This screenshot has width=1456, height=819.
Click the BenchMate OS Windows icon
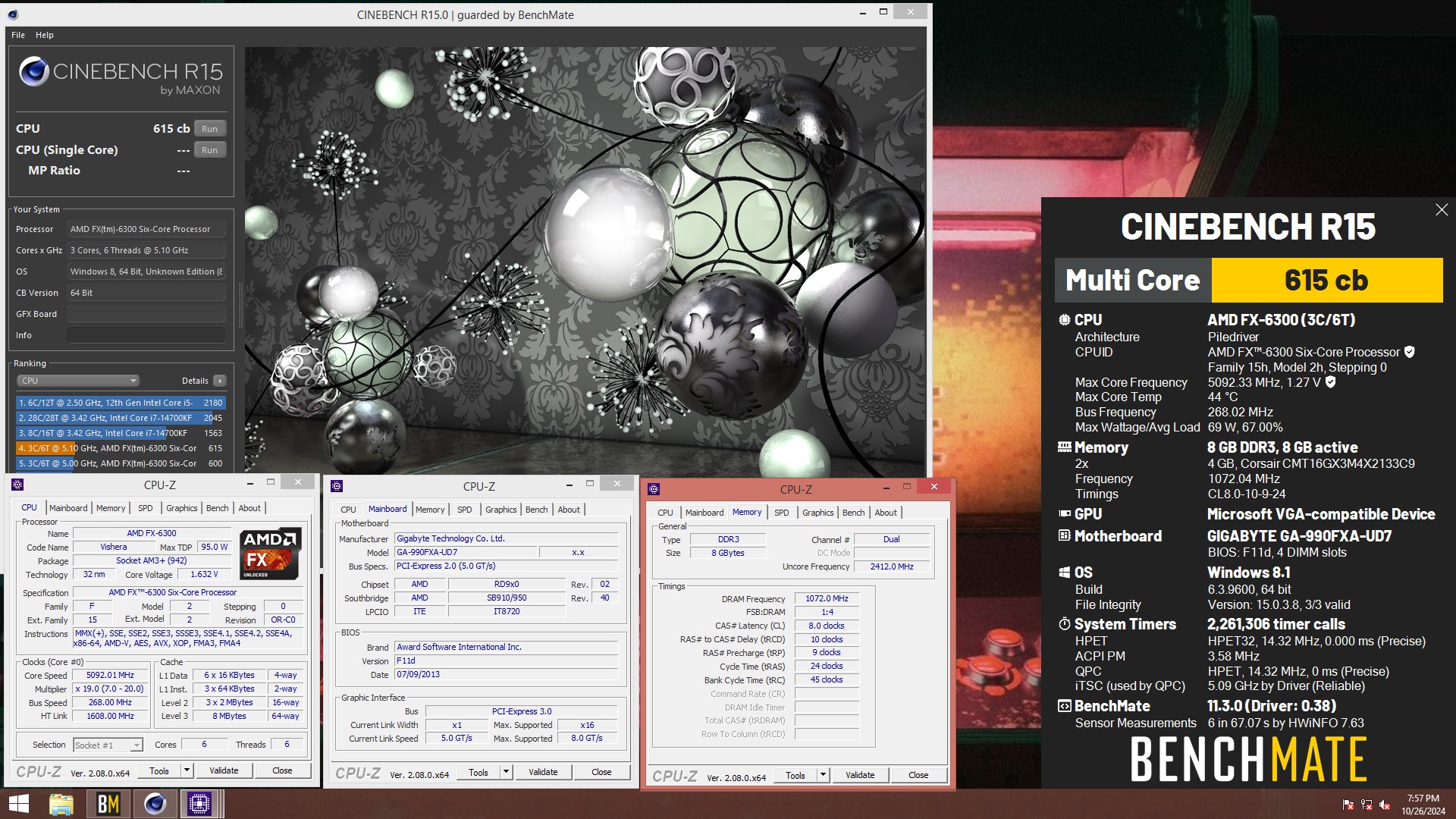[x=1065, y=573]
